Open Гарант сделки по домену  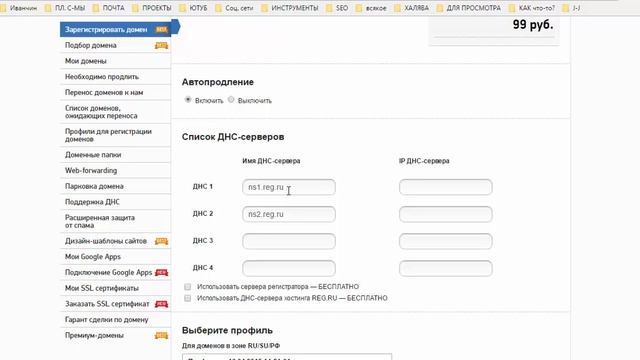click(x=116, y=320)
